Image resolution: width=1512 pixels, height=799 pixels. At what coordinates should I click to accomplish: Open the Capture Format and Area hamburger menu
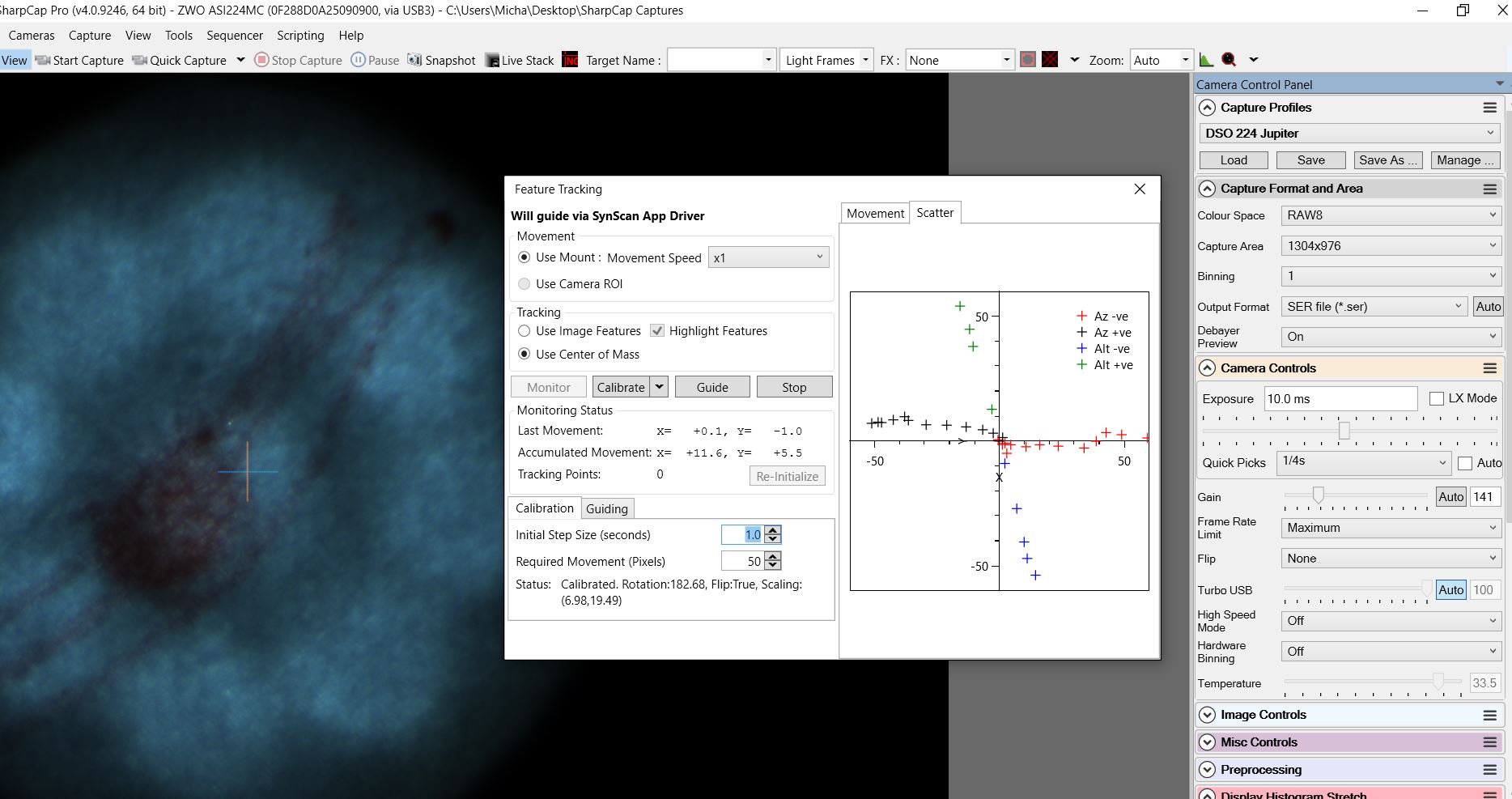1489,189
